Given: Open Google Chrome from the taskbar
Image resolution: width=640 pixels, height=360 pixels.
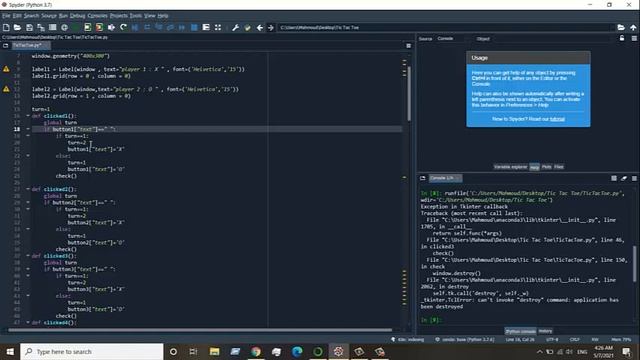Looking at the screenshot, I should [x=256, y=351].
